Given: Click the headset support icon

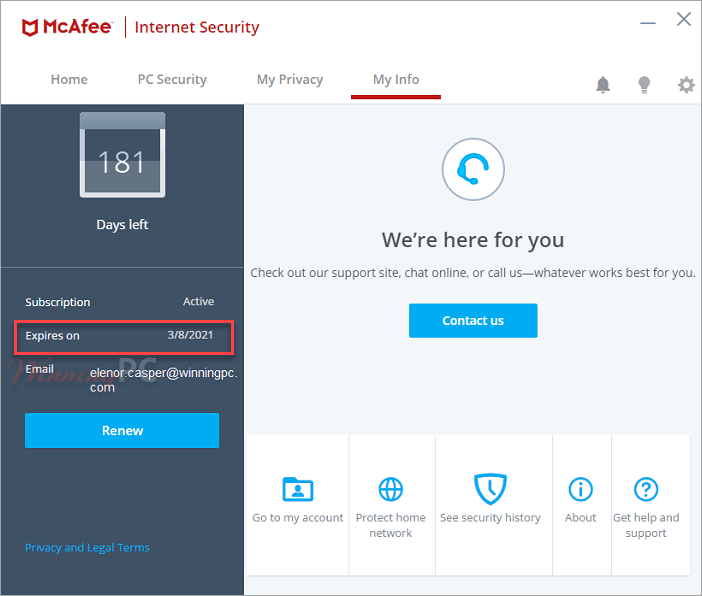Looking at the screenshot, I should (x=473, y=169).
